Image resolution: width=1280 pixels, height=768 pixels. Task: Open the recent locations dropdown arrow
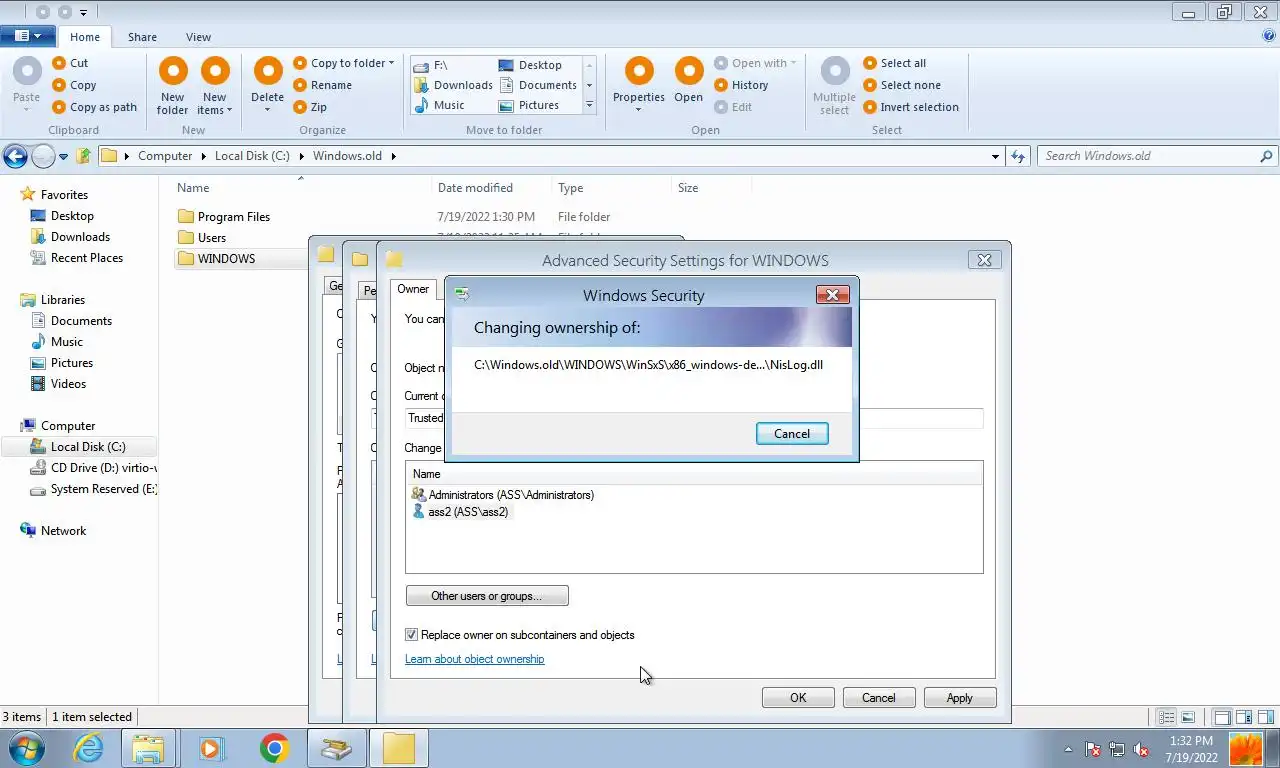[x=63, y=157]
